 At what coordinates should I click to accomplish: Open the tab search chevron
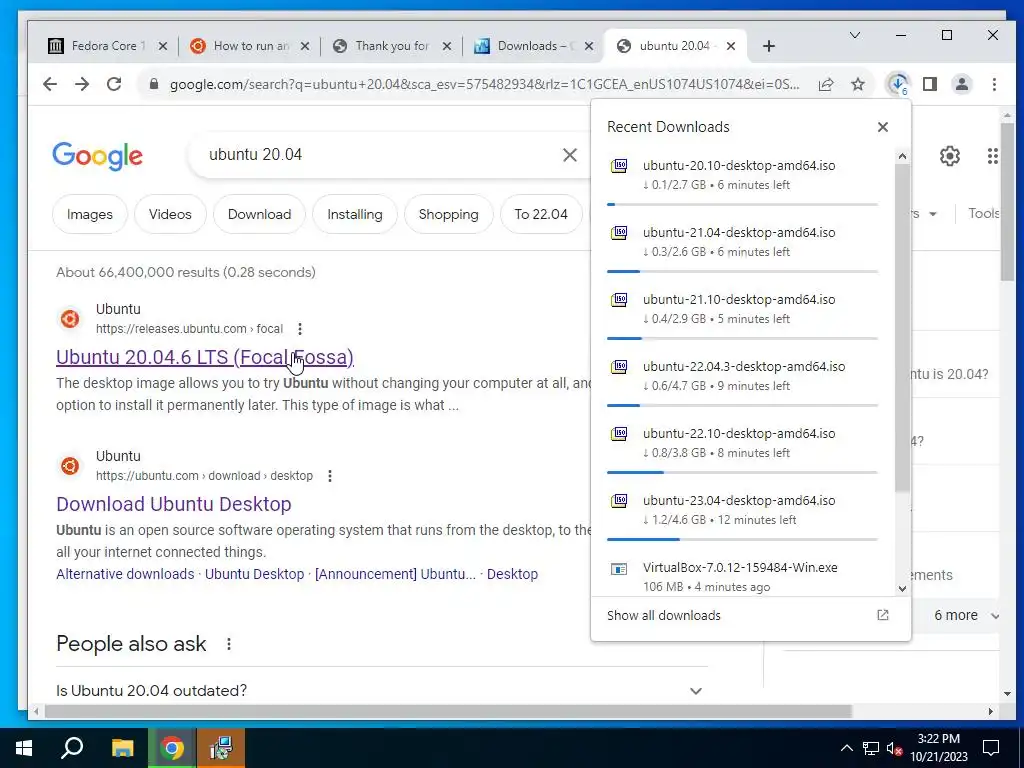click(854, 35)
